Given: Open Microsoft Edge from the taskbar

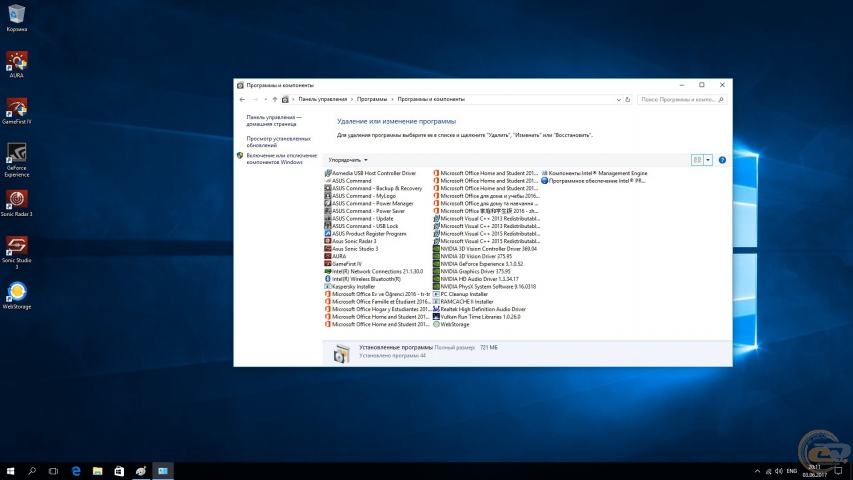Looking at the screenshot, I should point(76,471).
